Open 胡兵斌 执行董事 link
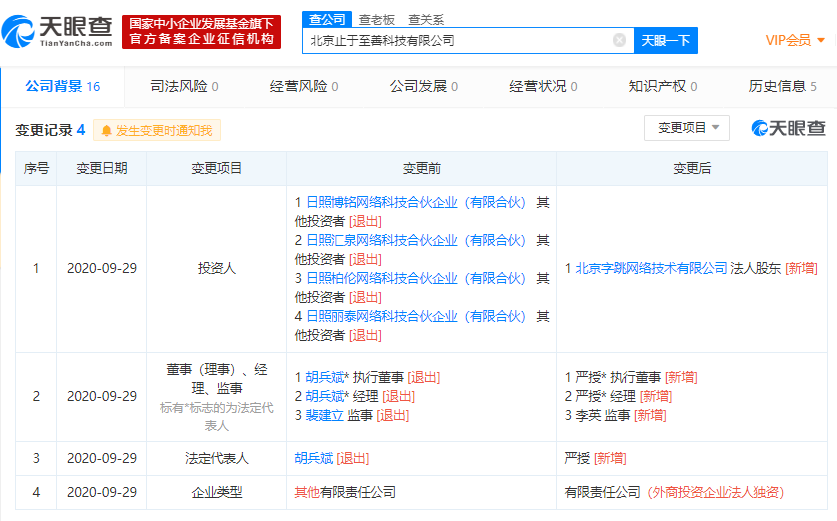 pyautogui.click(x=325, y=377)
